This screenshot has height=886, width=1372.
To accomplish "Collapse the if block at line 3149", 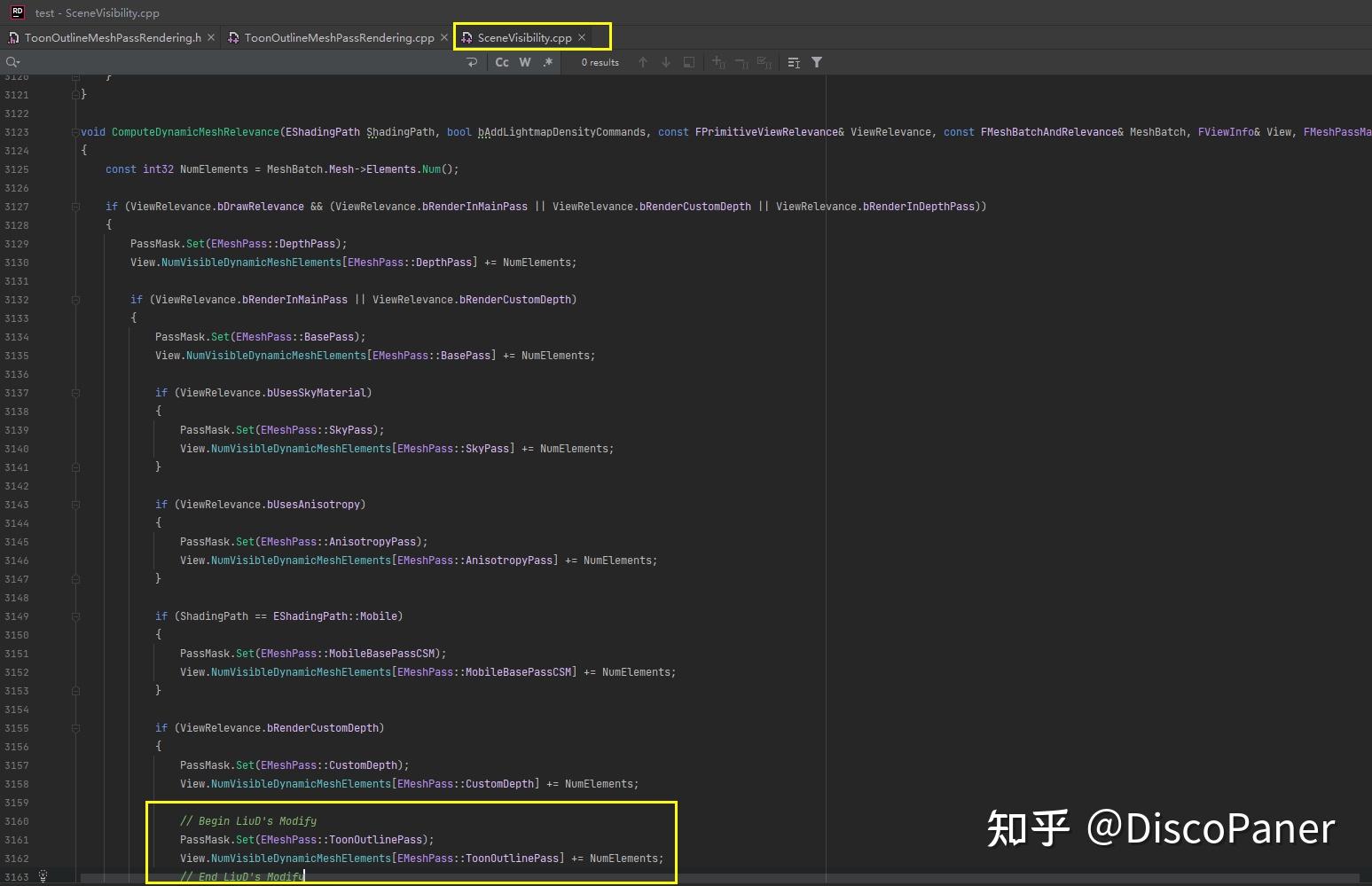I will [x=75, y=616].
